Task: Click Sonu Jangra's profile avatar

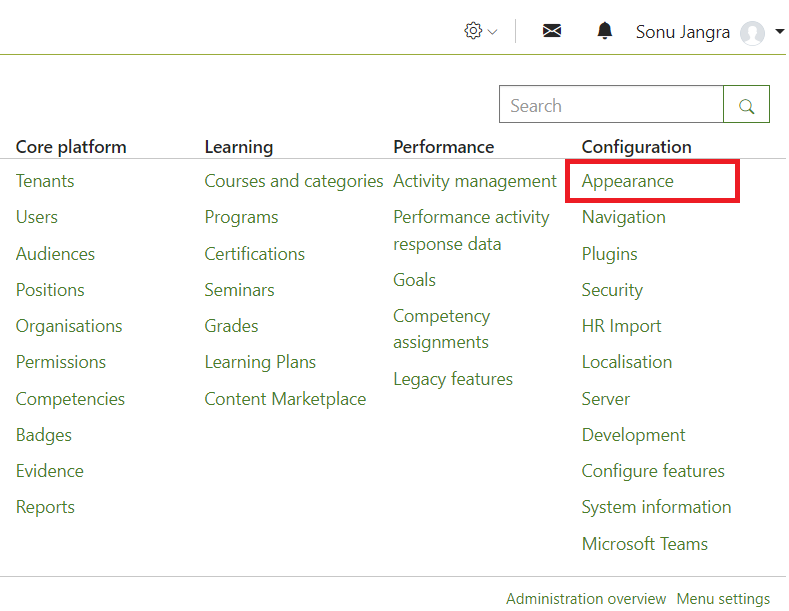Action: click(x=752, y=33)
